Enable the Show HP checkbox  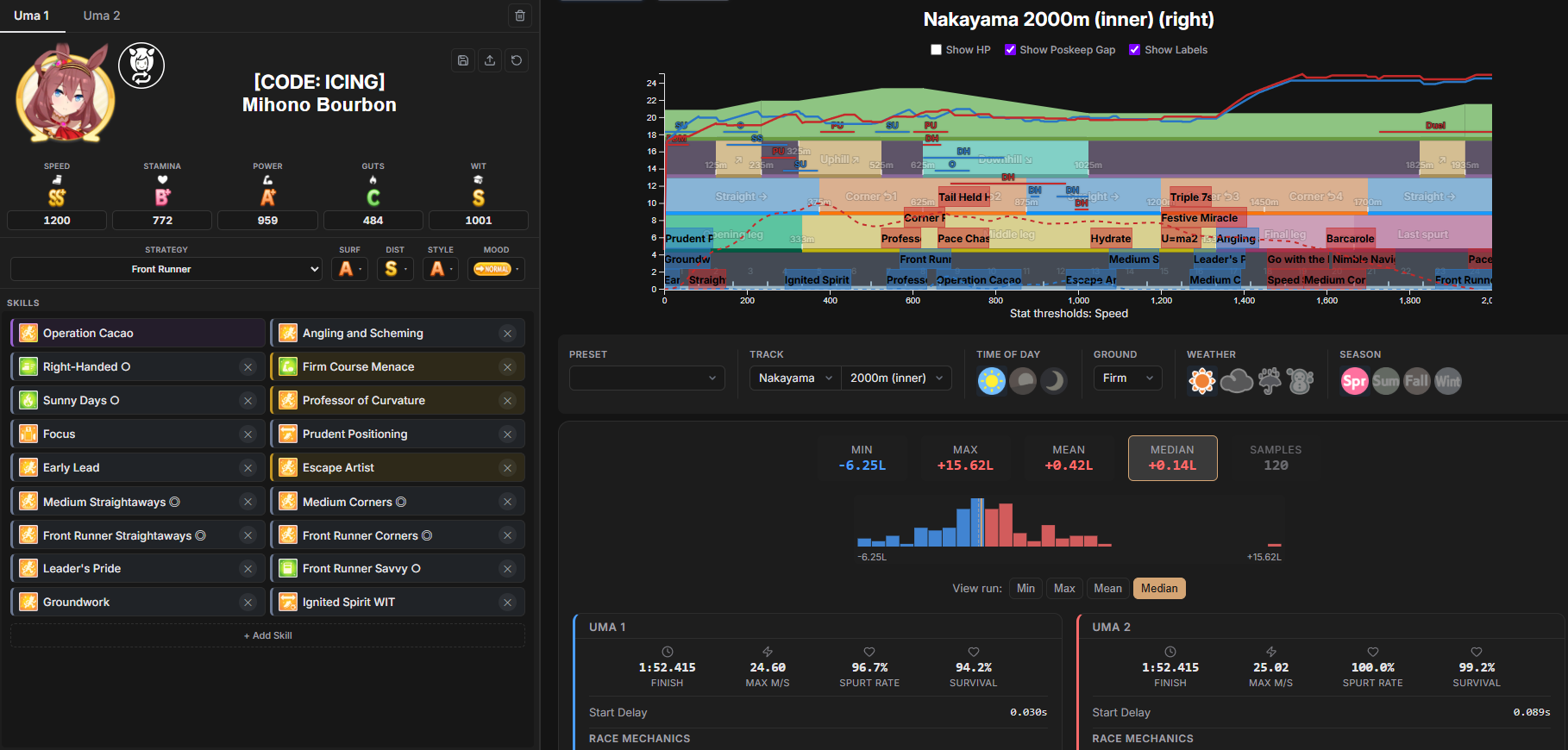(936, 50)
